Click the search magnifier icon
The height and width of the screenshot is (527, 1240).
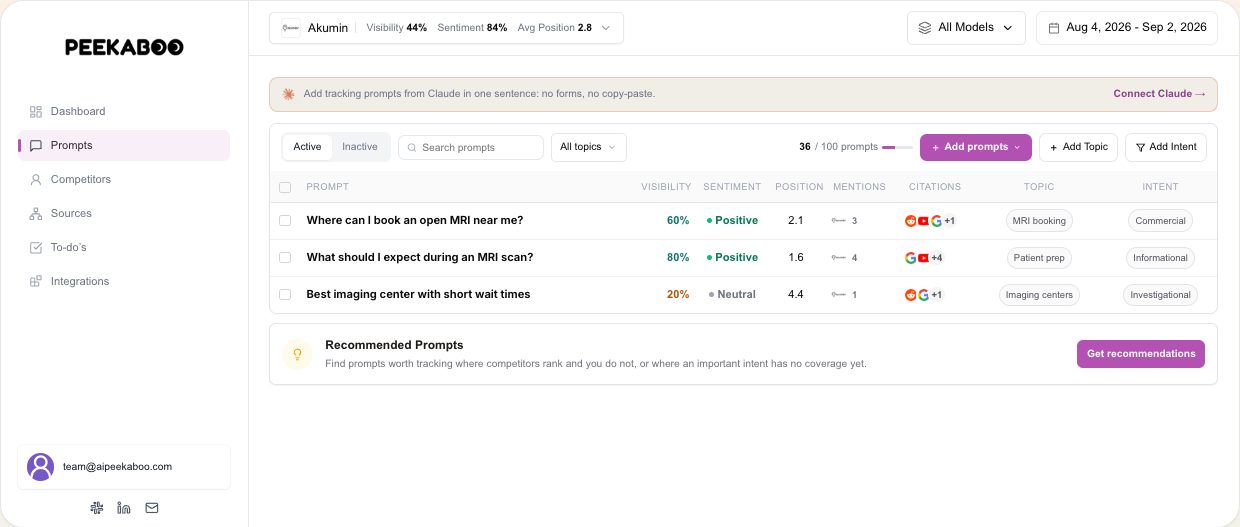pyautogui.click(x=412, y=147)
